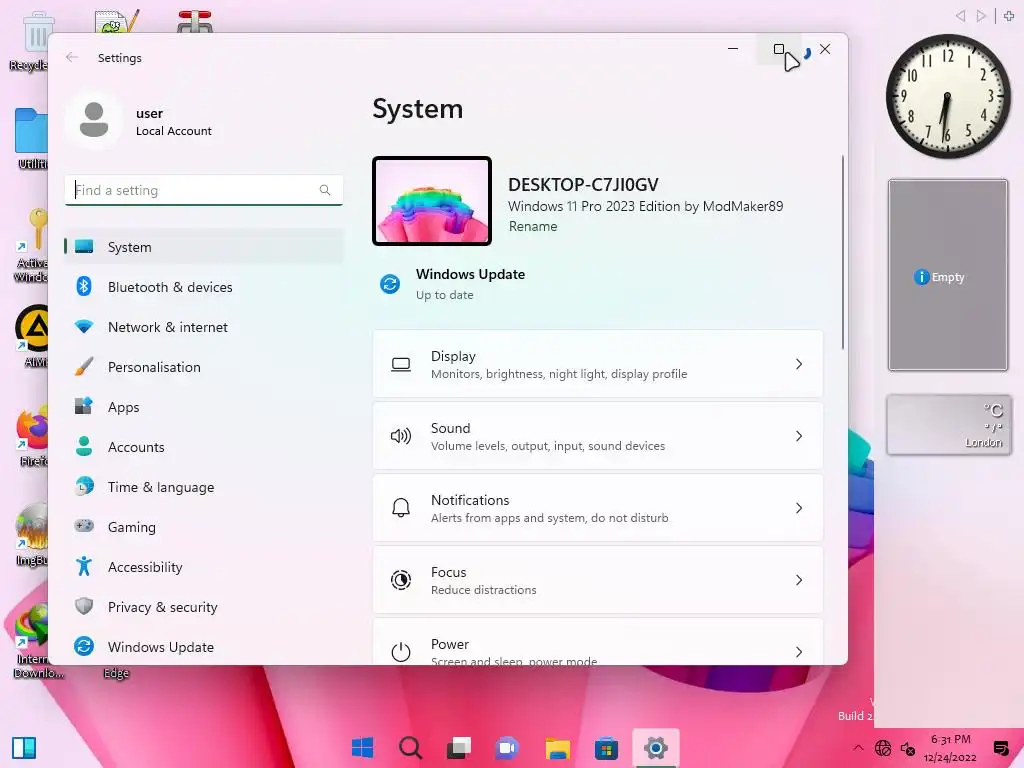
Task: Click the Time & language globe-clock icon
Action: pos(84,486)
